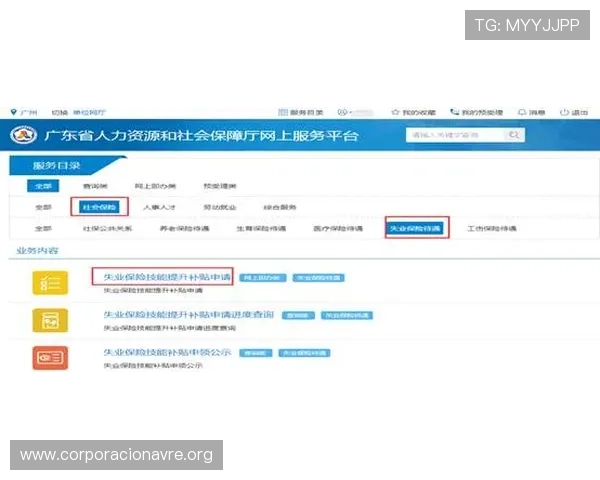
Task: Open 我的收藏 favorites
Action: pos(413,112)
